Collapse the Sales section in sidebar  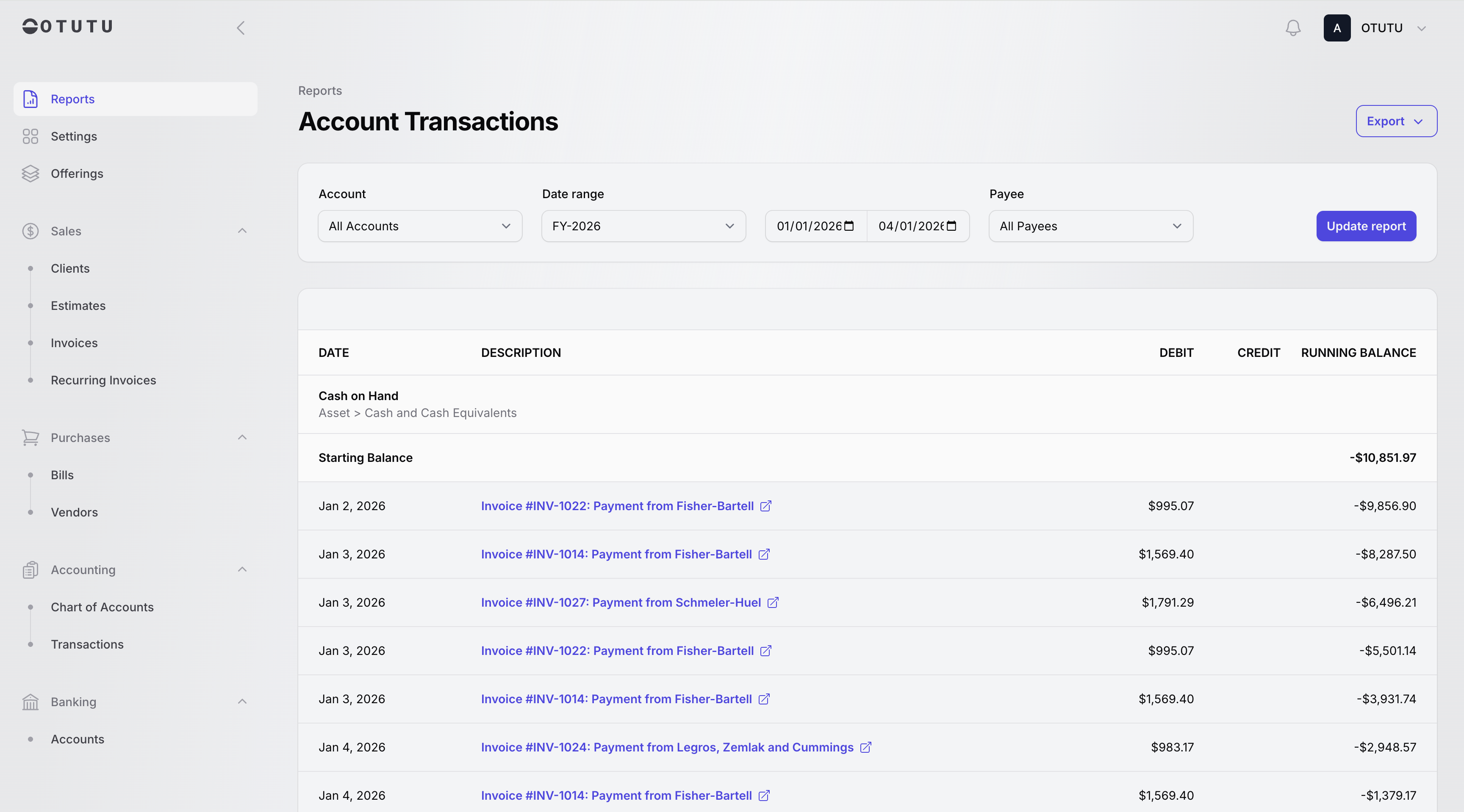[x=242, y=231]
